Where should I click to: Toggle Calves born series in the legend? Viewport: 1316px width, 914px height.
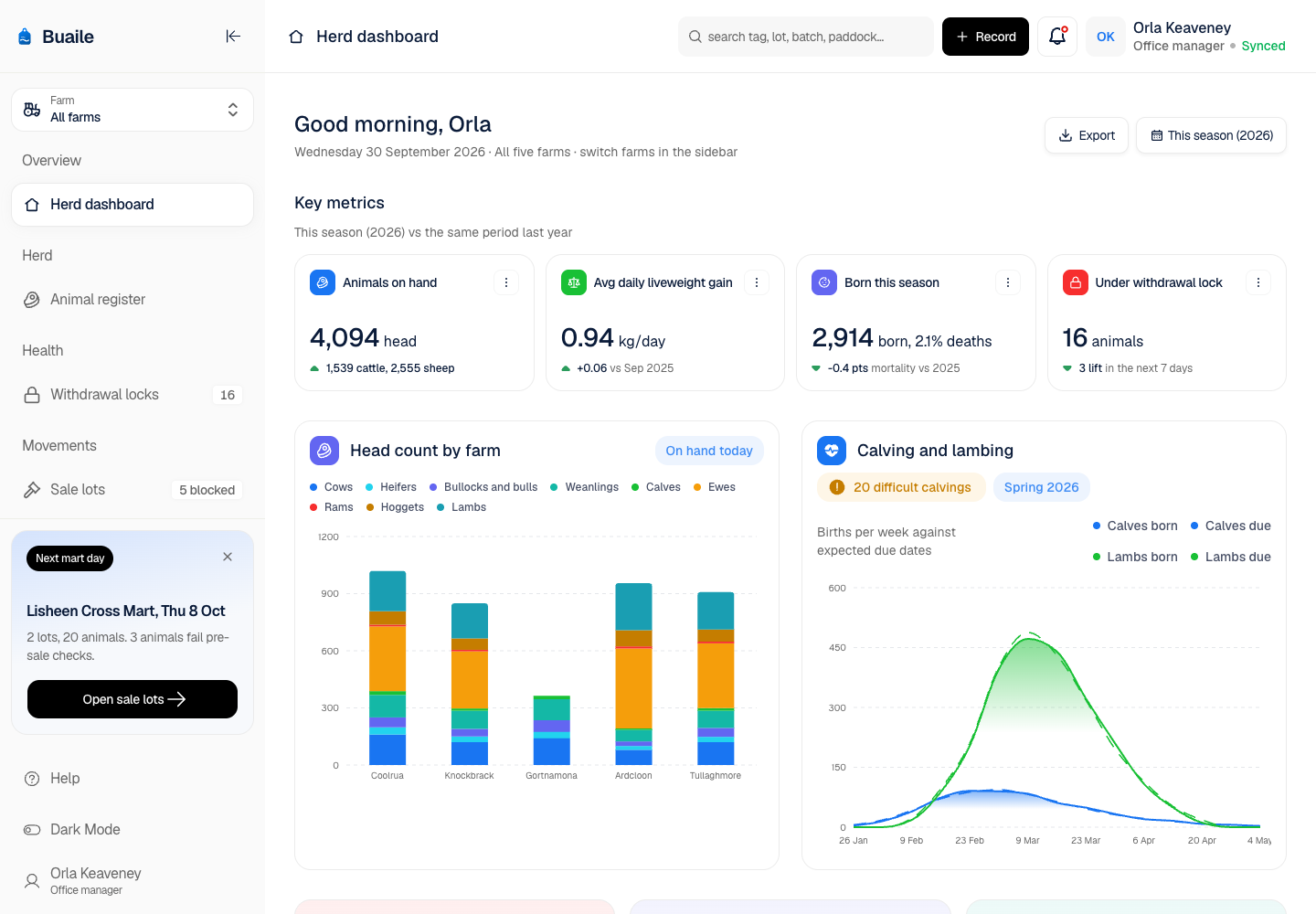coord(1135,526)
